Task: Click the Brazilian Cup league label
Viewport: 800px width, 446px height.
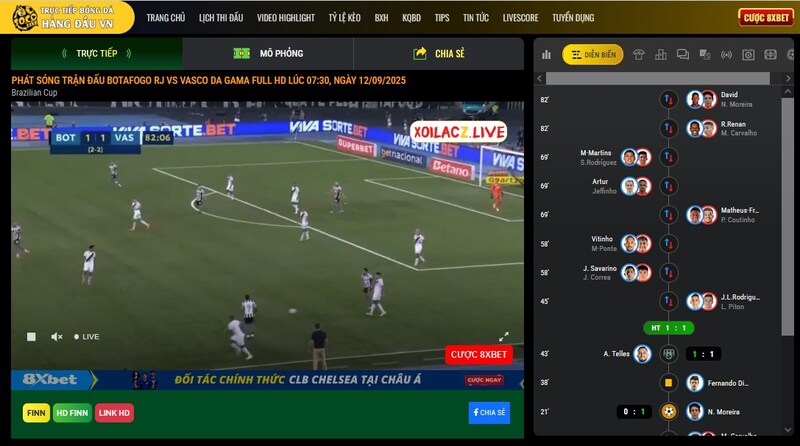Action: click(x=34, y=92)
